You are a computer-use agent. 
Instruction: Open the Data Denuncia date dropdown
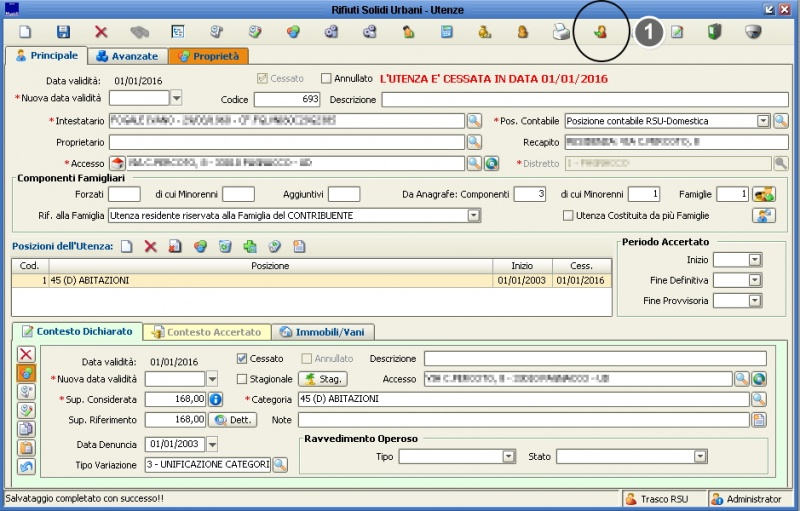[x=214, y=444]
